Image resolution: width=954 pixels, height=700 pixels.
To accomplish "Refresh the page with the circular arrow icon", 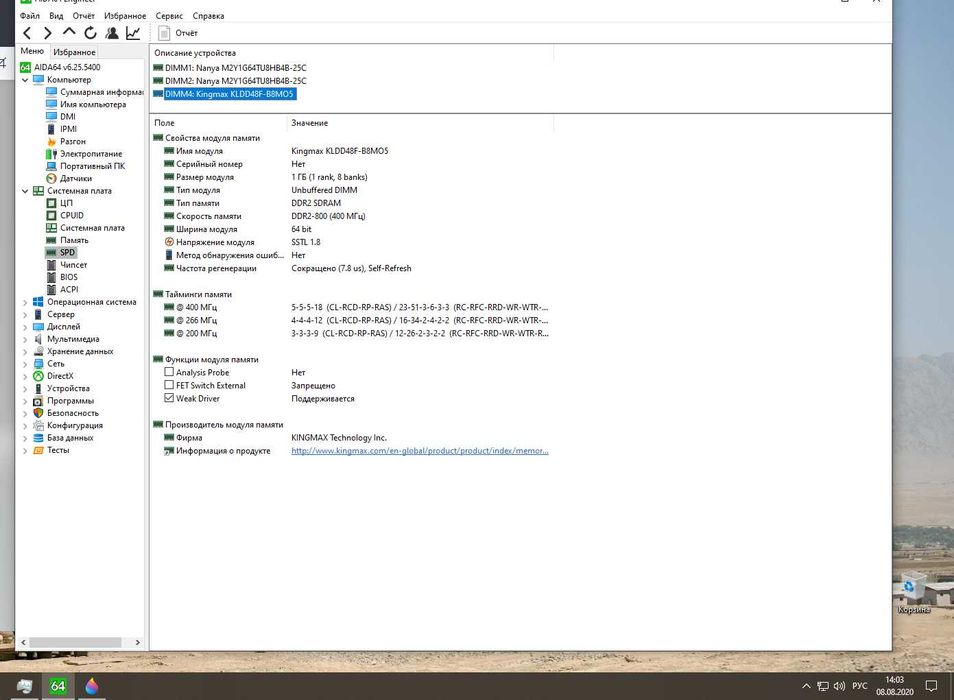I will [90, 33].
